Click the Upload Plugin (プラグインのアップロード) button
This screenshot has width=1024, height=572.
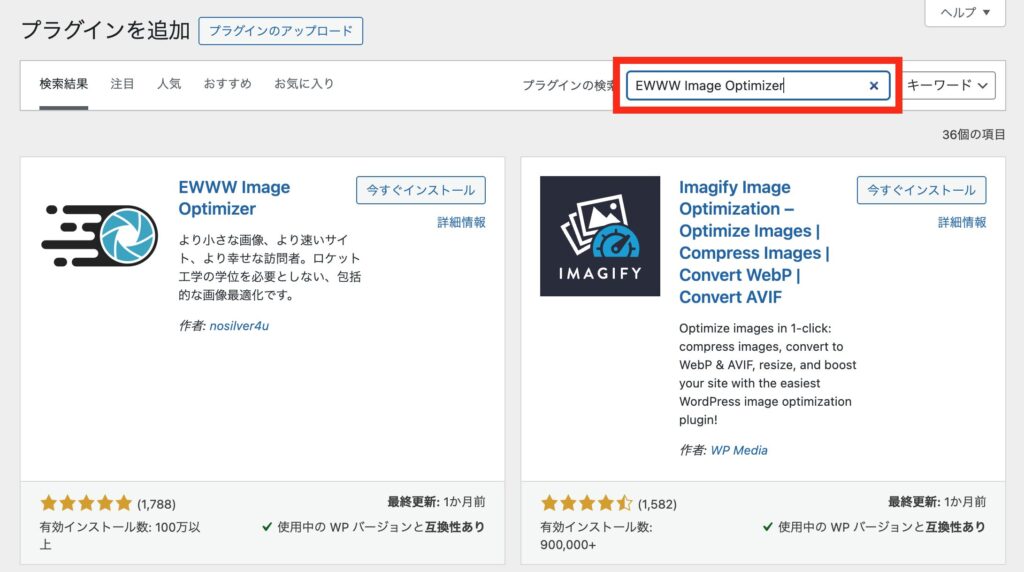280,31
